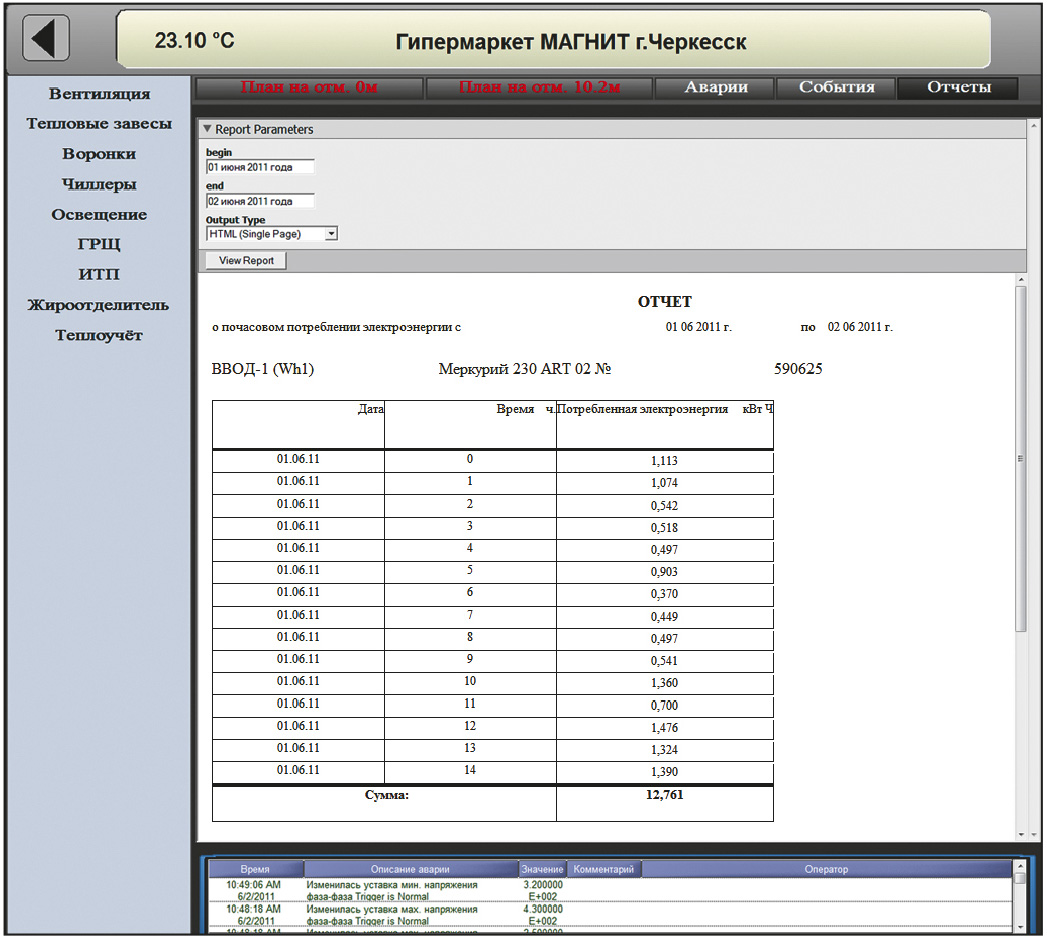This screenshot has width=1047, height=942.
Task: Select alarm row at 10:48:18 AM
Action: (x=610, y=915)
